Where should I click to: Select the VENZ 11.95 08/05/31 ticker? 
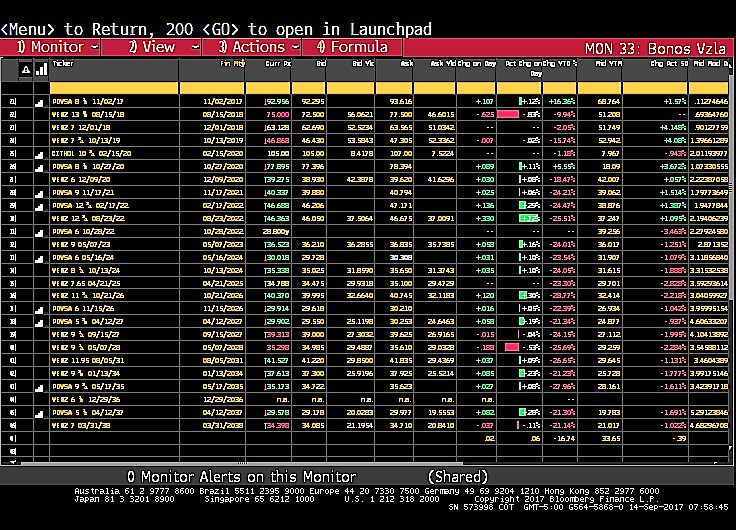[88, 361]
